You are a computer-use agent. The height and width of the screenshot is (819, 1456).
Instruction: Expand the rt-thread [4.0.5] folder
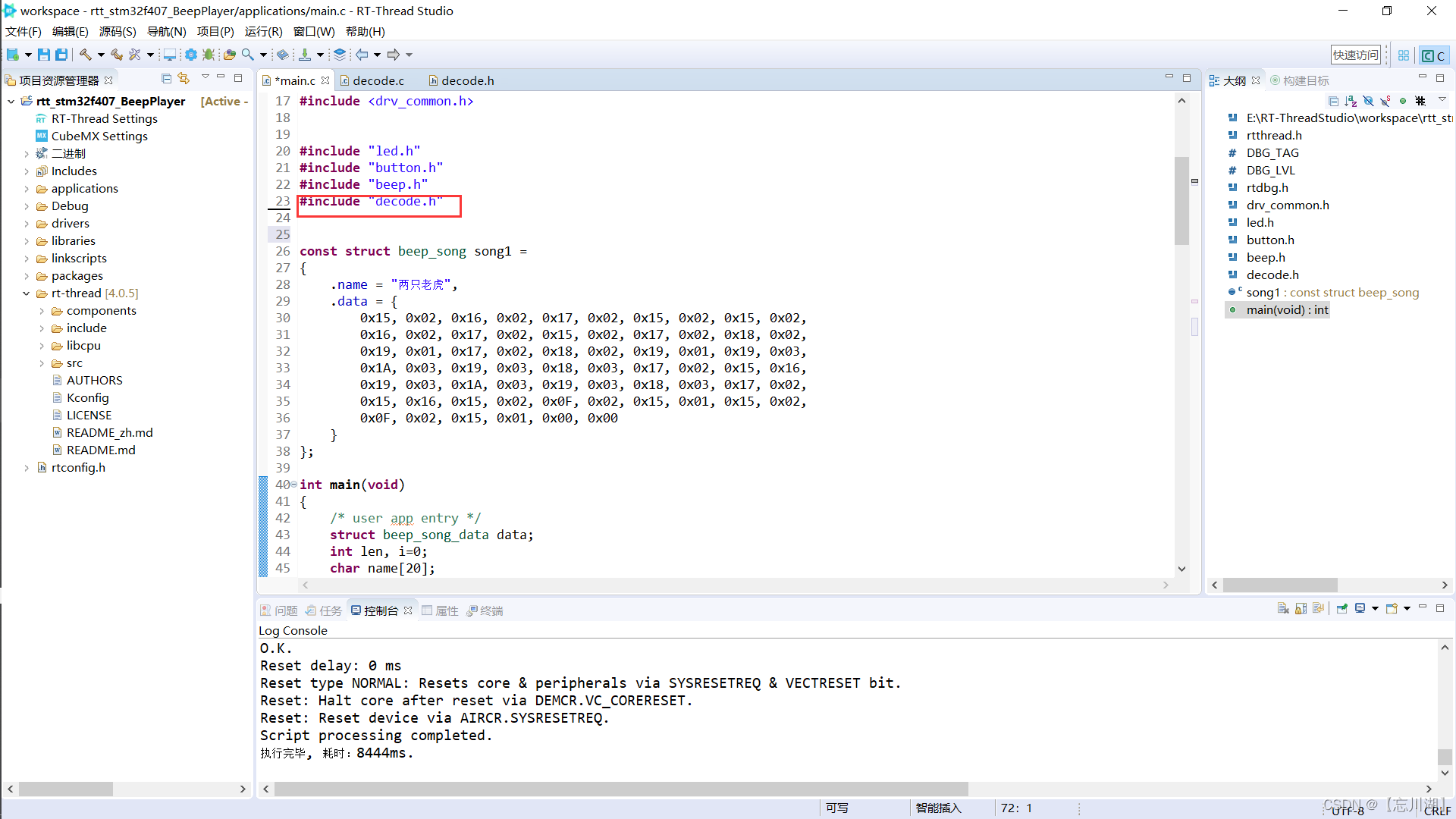[x=27, y=293]
